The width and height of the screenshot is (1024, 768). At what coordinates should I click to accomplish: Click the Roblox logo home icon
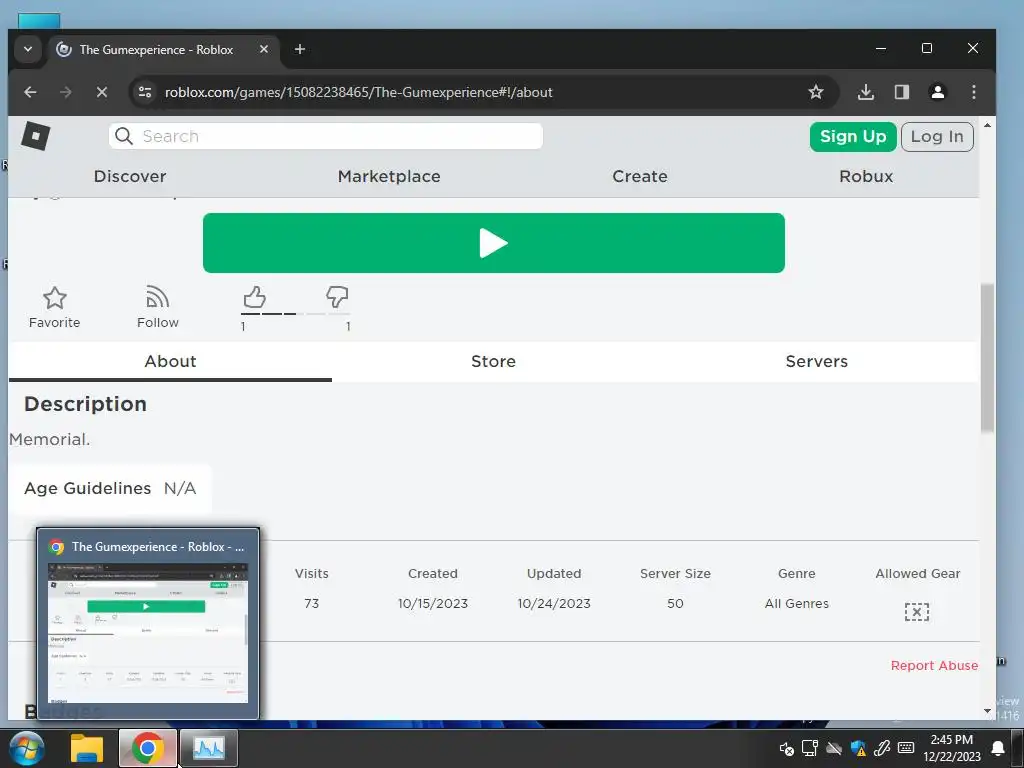(x=35, y=136)
